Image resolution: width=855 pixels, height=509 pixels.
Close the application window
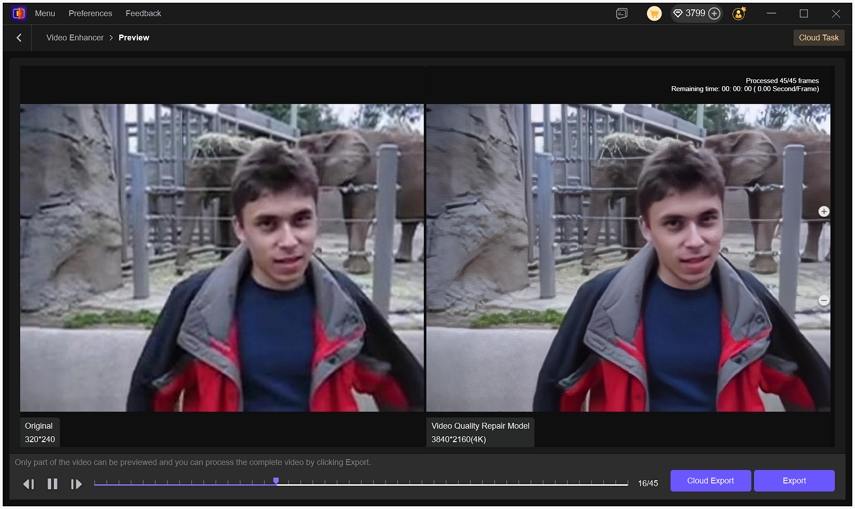coord(835,14)
